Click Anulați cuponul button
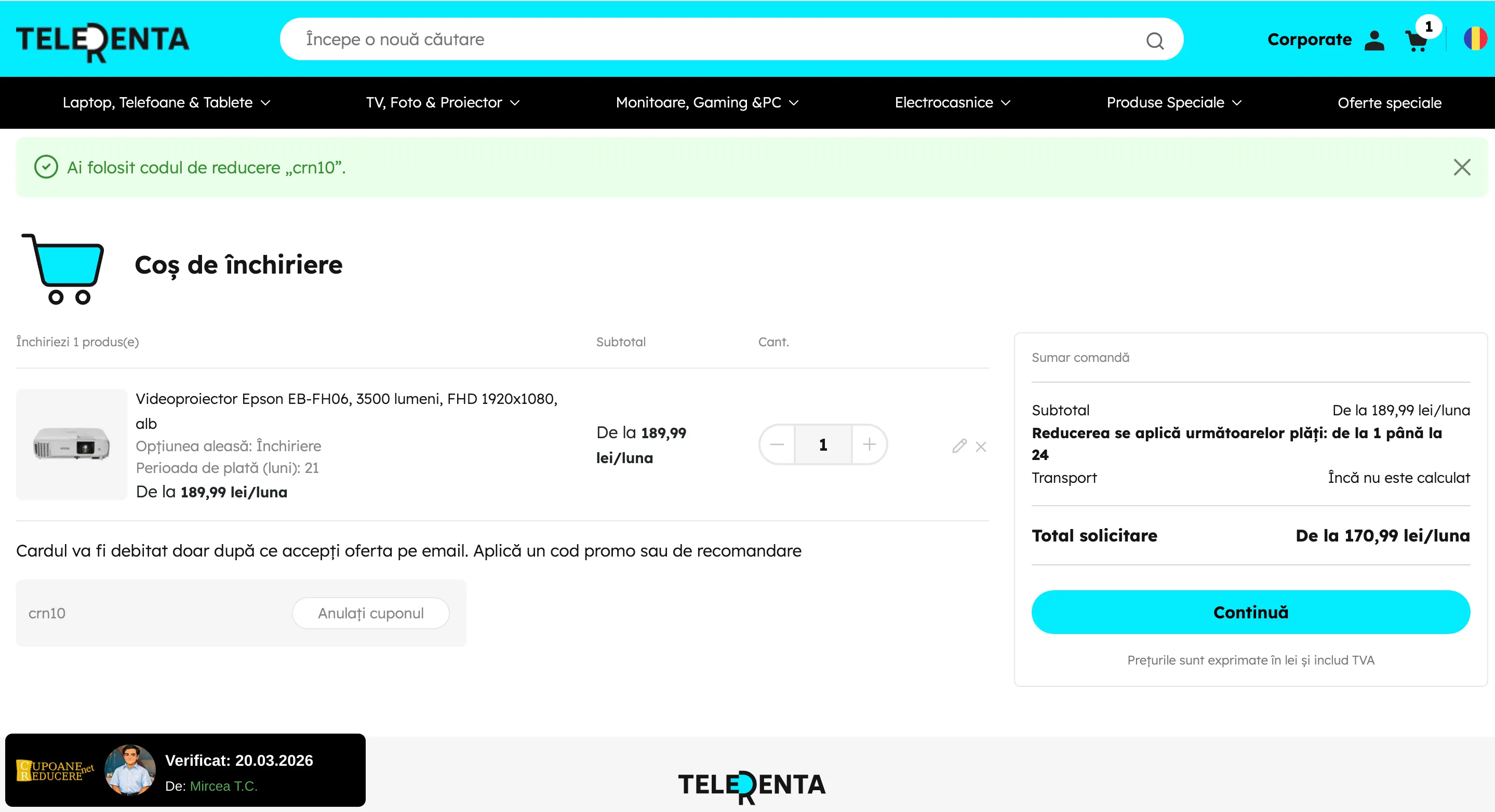The image size is (1495, 812). coord(370,613)
